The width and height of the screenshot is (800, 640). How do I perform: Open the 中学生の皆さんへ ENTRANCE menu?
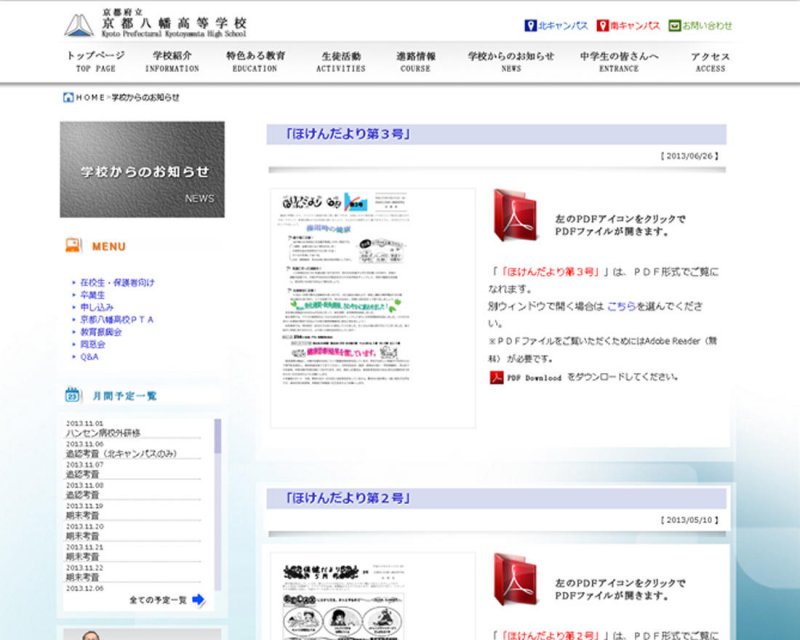pos(619,61)
